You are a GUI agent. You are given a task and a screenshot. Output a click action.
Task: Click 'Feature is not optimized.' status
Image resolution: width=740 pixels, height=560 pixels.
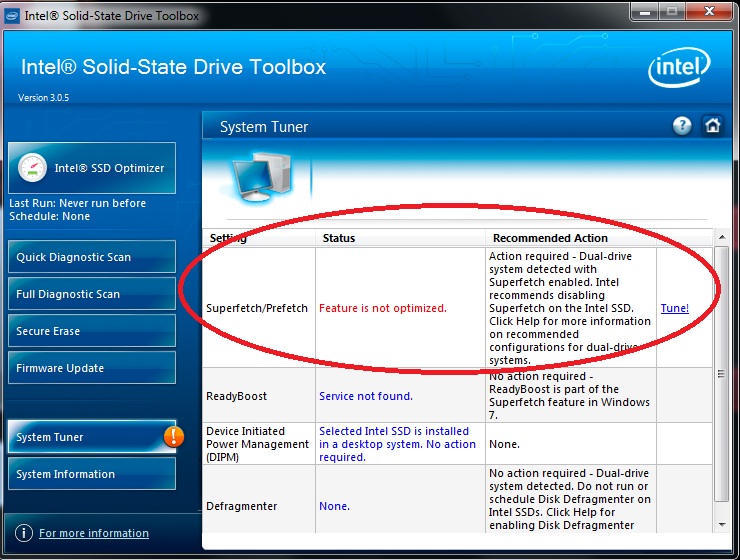click(383, 308)
